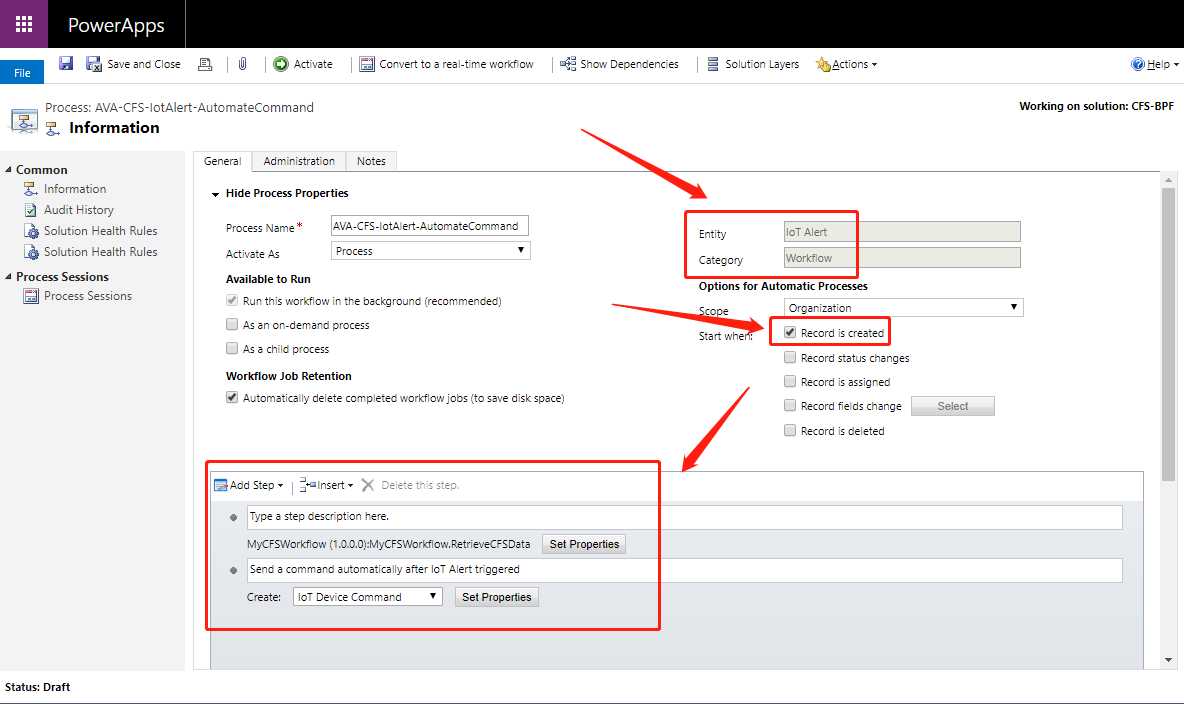Switch to the Administration tab
The height and width of the screenshot is (704, 1184).
tap(299, 161)
